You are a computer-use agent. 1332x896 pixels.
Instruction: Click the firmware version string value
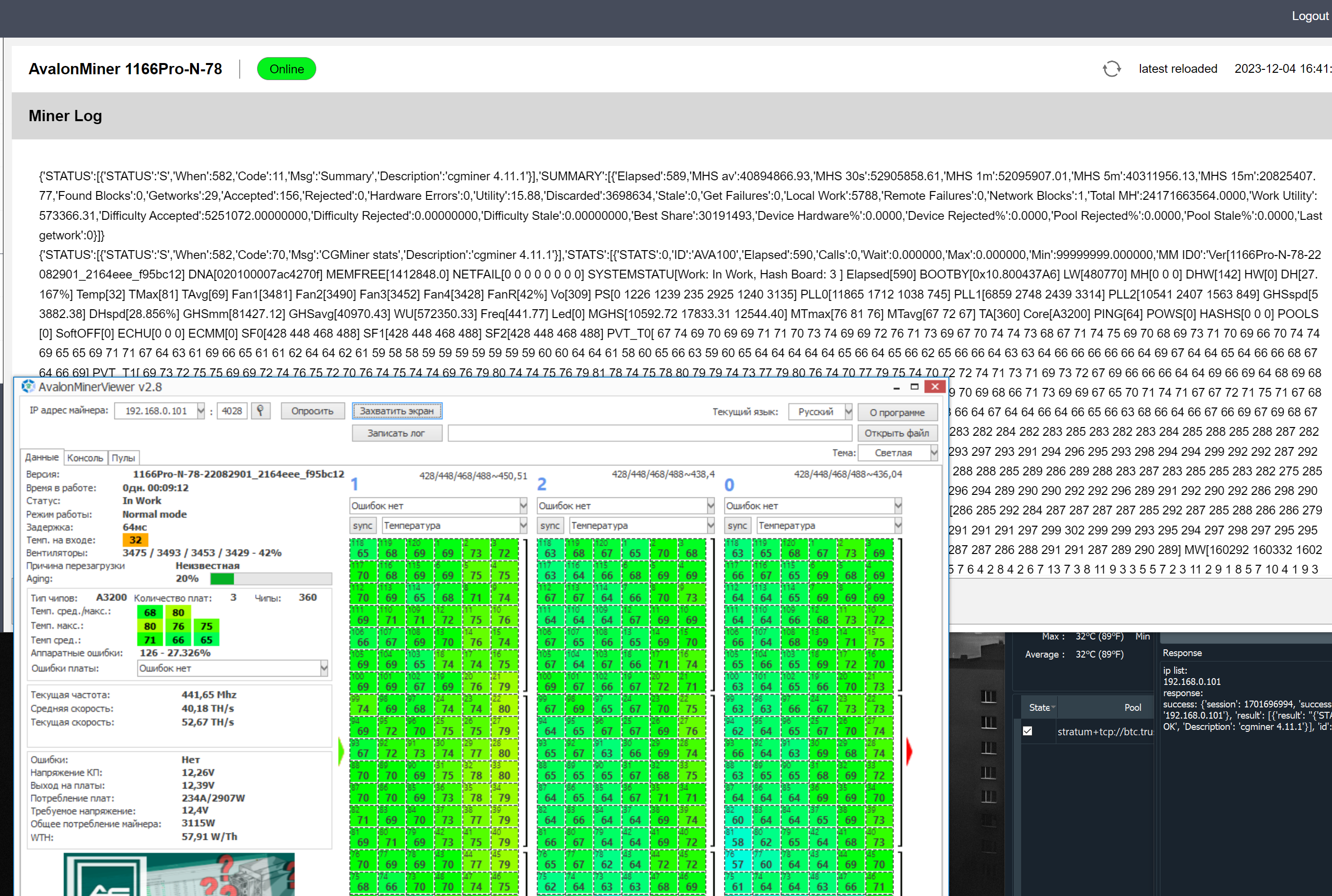point(239,474)
